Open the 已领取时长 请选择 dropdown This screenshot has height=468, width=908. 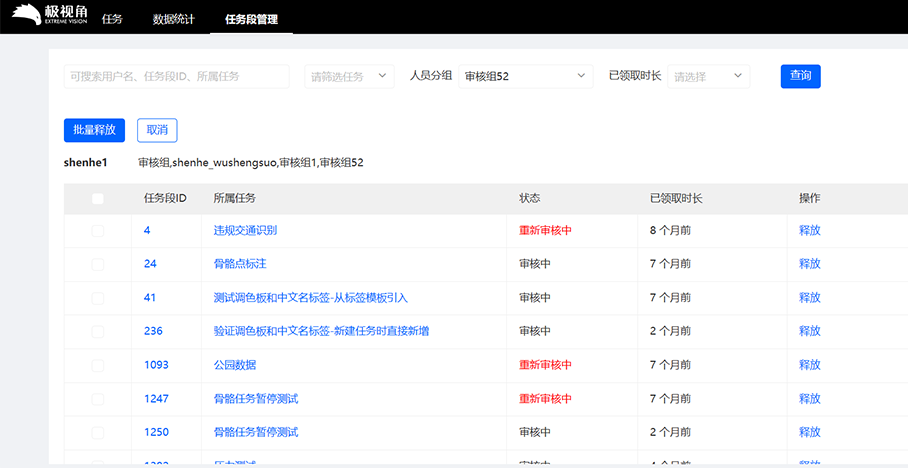(708, 76)
